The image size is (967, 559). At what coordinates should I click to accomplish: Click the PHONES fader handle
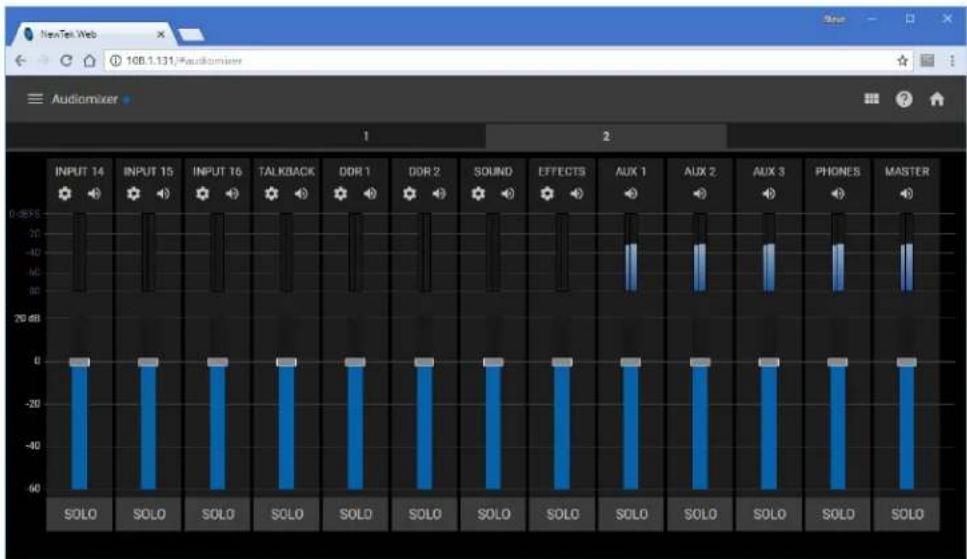click(x=837, y=362)
